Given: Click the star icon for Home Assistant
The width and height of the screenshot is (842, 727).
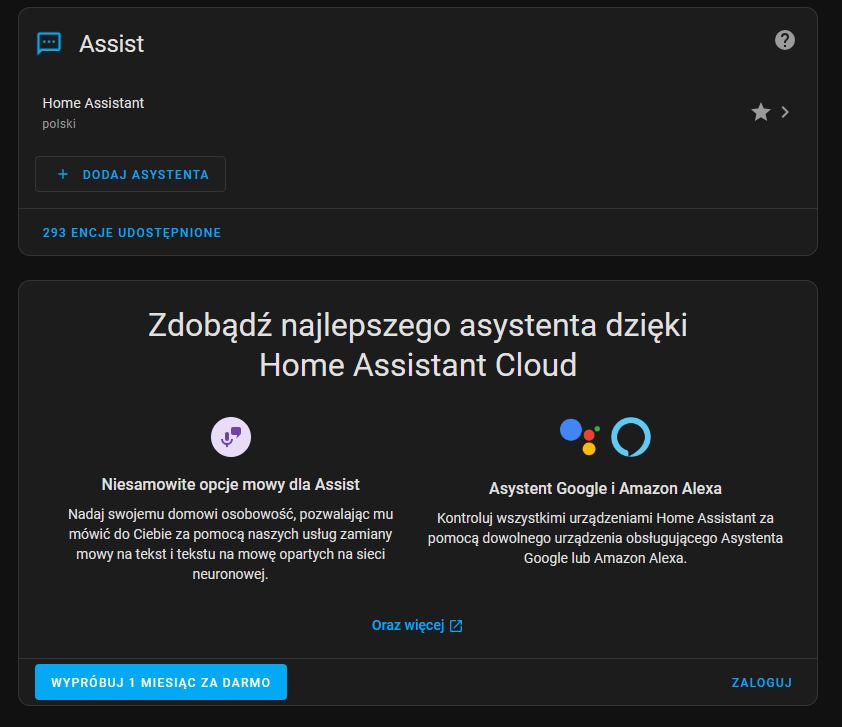Looking at the screenshot, I should [x=760, y=112].
